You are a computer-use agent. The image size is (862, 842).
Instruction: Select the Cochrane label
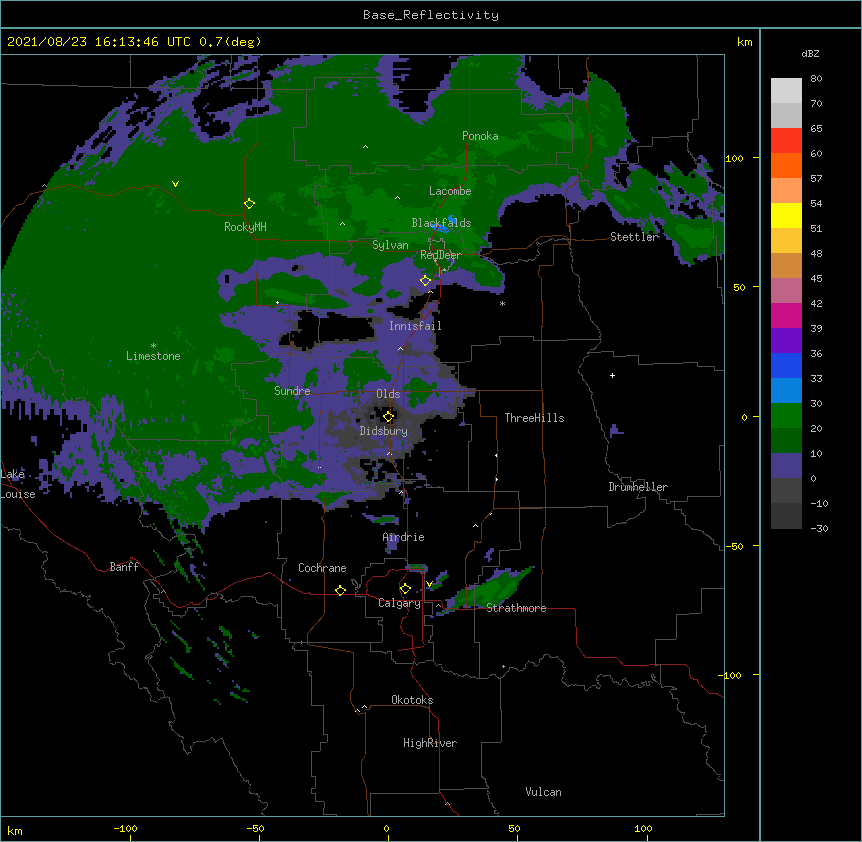pos(322,568)
